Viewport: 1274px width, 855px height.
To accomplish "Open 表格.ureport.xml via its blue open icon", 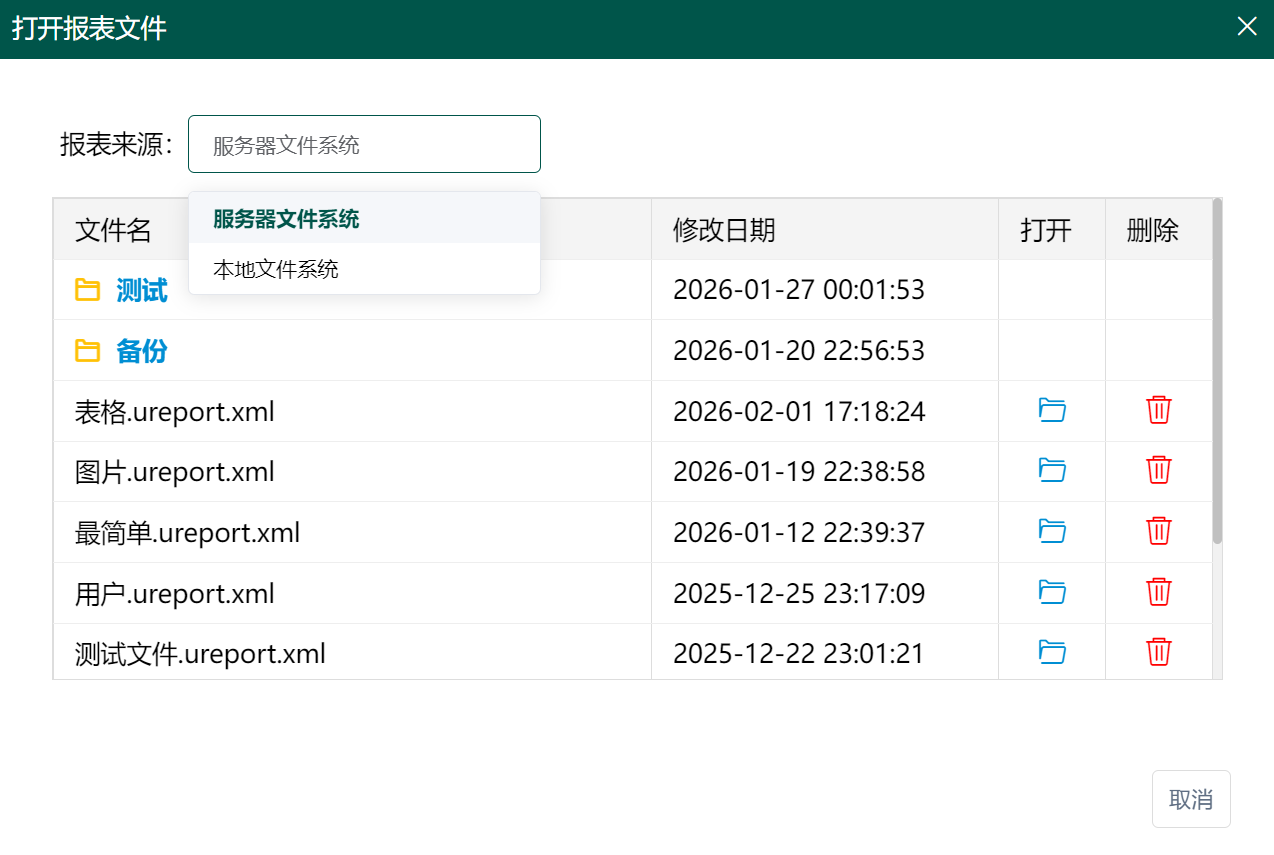I will pyautogui.click(x=1051, y=410).
